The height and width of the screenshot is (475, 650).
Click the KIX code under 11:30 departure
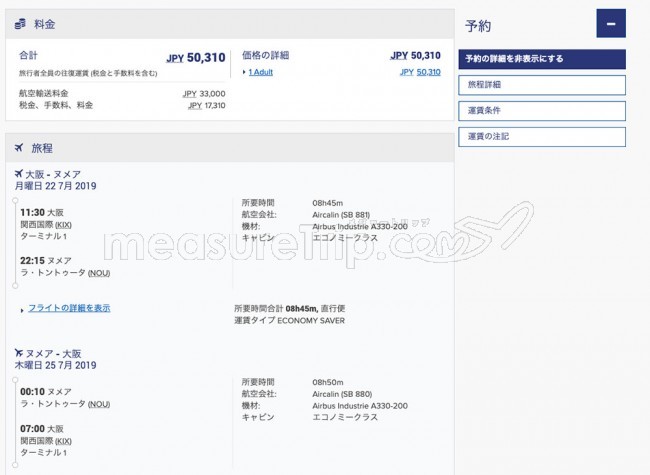64,225
